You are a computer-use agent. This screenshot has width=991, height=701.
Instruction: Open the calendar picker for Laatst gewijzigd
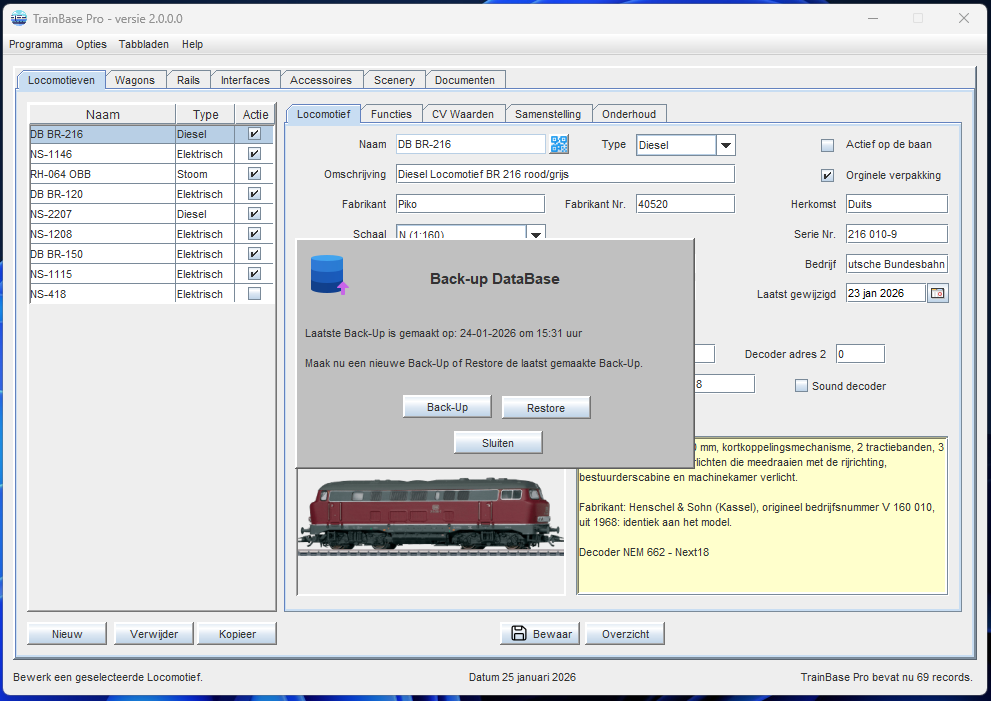938,293
